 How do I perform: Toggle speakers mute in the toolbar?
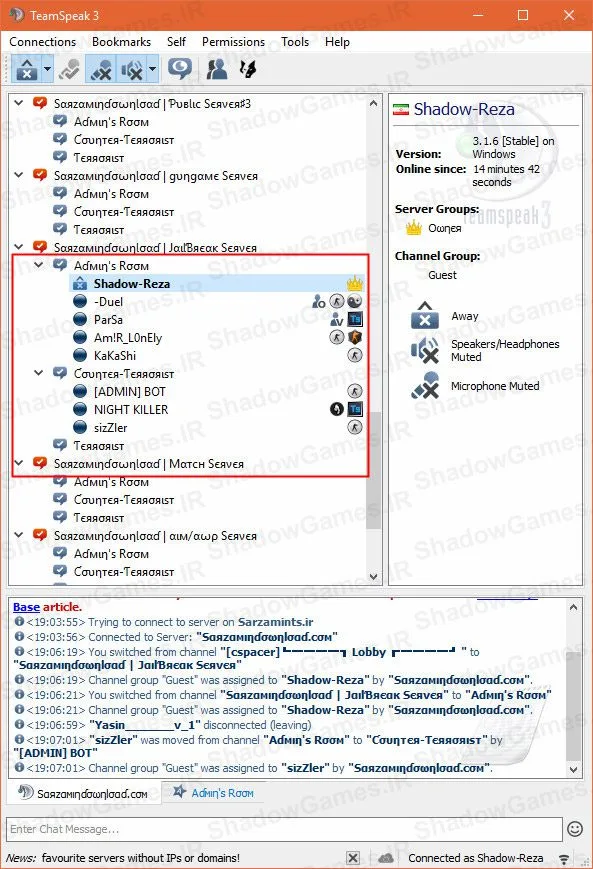click(x=131, y=69)
